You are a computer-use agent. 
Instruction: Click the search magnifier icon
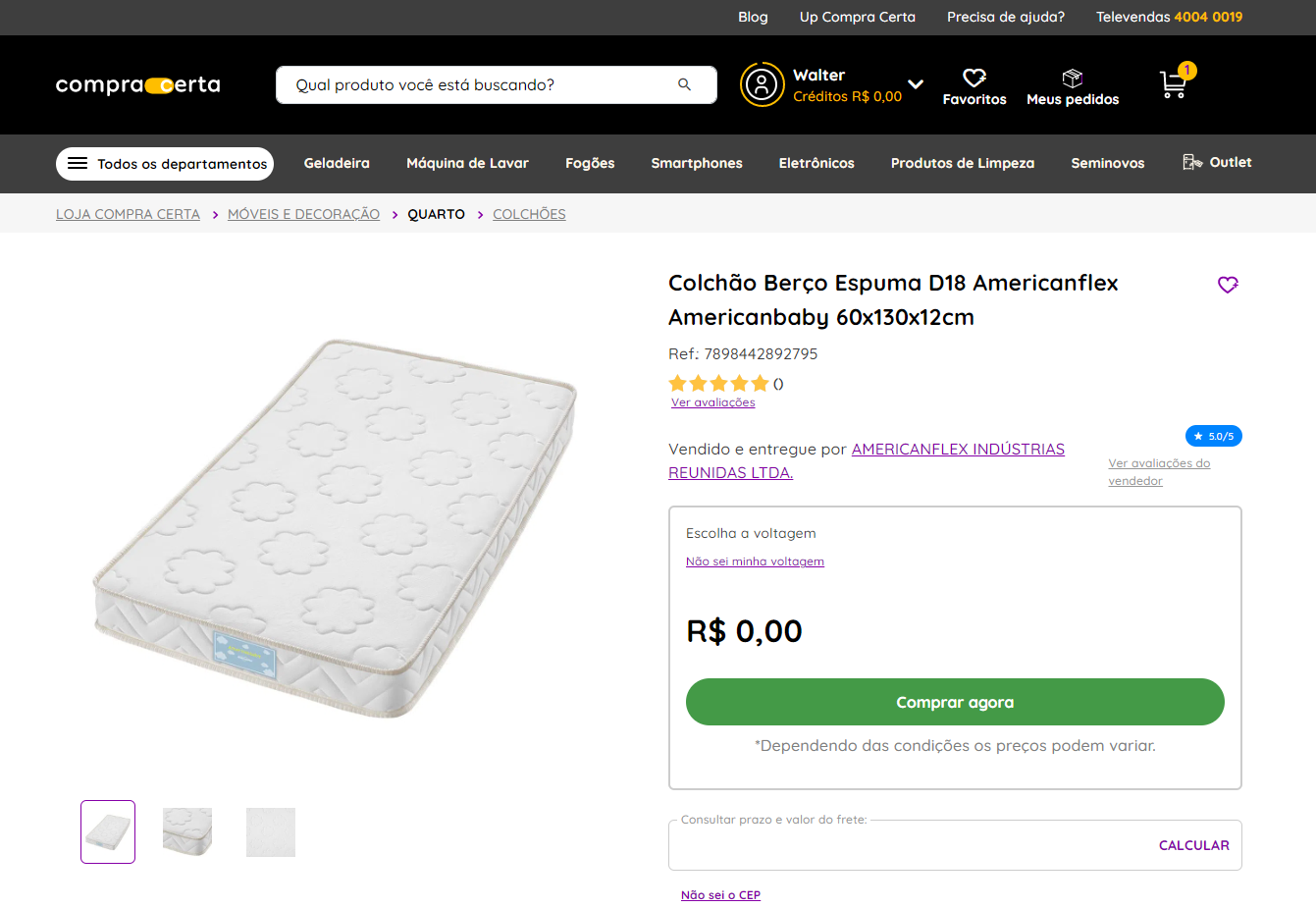684,84
